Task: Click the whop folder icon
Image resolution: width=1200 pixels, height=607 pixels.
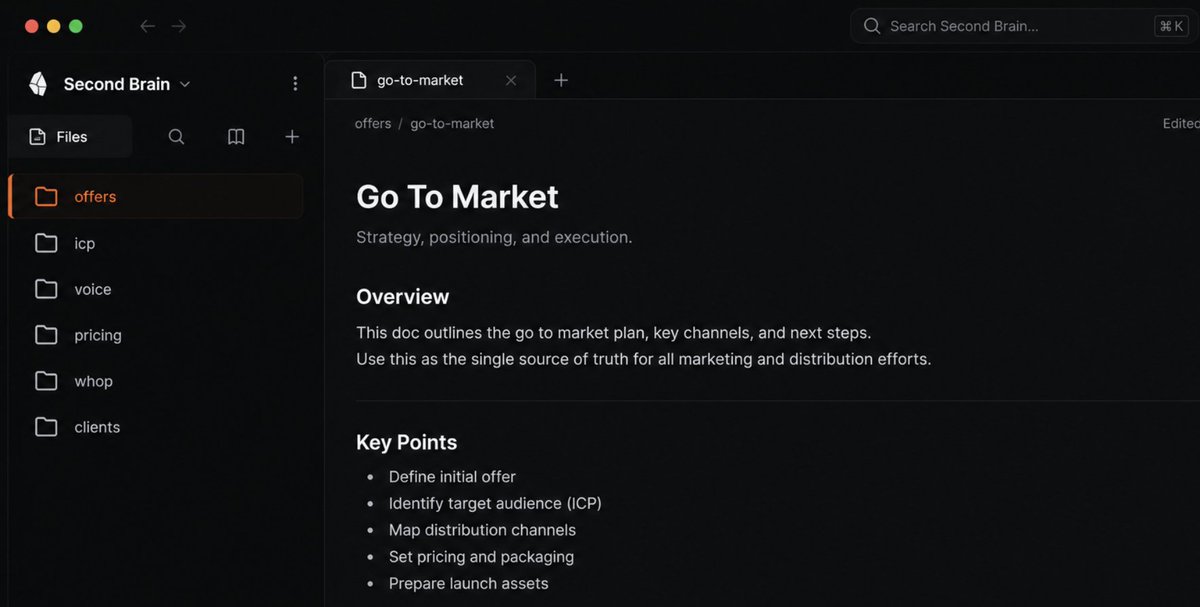Action: [x=46, y=381]
